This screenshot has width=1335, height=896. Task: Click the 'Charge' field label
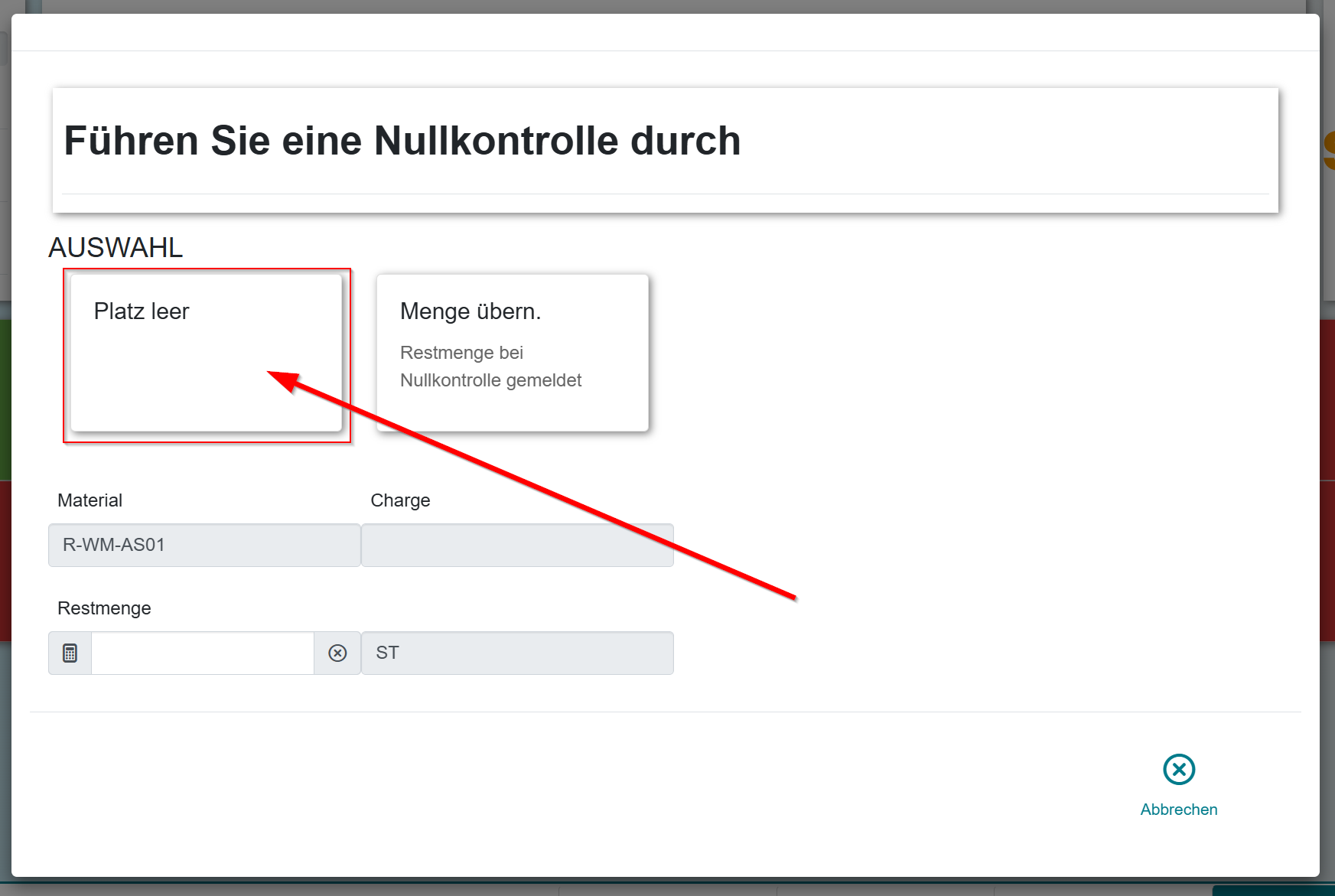400,500
